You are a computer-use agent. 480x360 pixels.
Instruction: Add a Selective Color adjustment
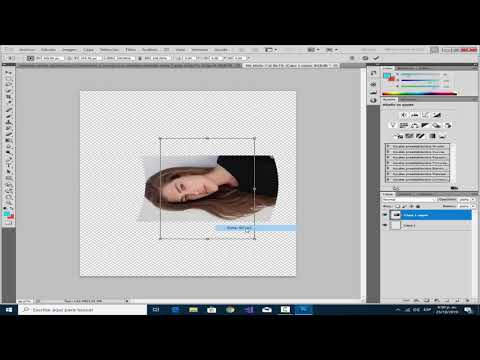pyautogui.click(x=443, y=136)
